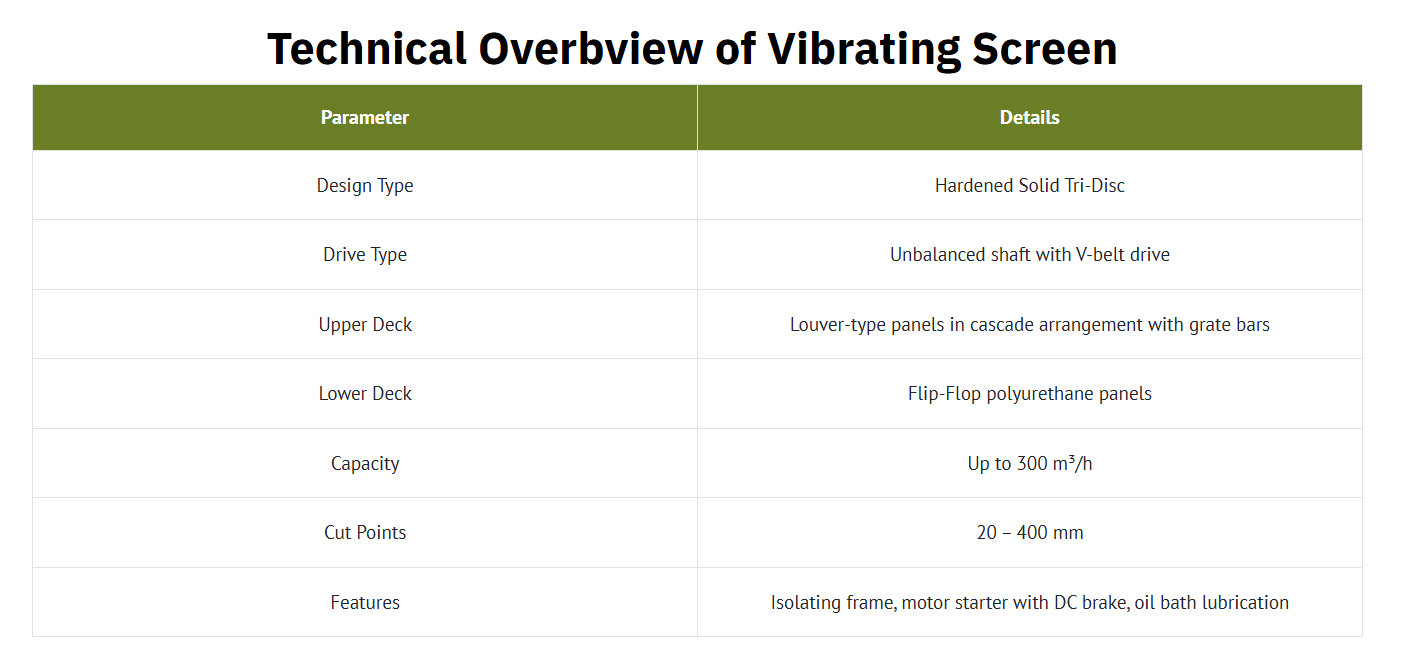Click the Drive Type cell
The width and height of the screenshot is (1404, 649).
coord(365,254)
